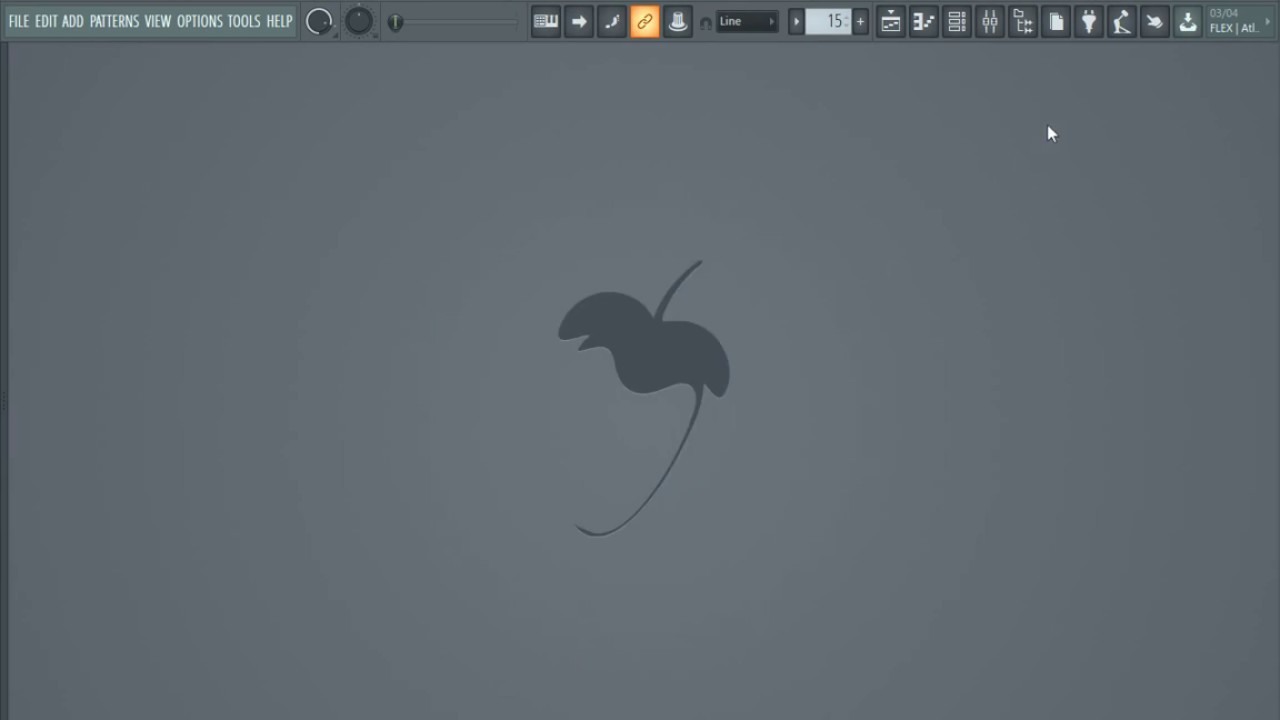Open the EDIT menu
Viewport: 1280px width, 720px height.
[x=46, y=21]
